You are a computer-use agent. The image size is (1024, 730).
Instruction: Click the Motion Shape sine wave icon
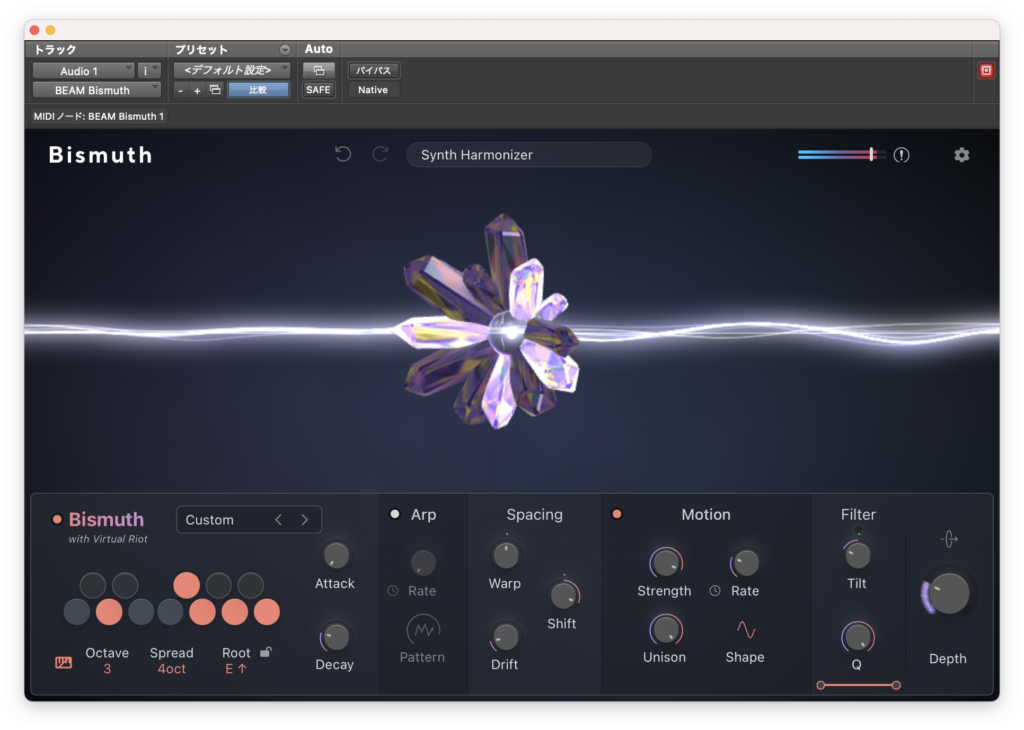click(x=746, y=630)
